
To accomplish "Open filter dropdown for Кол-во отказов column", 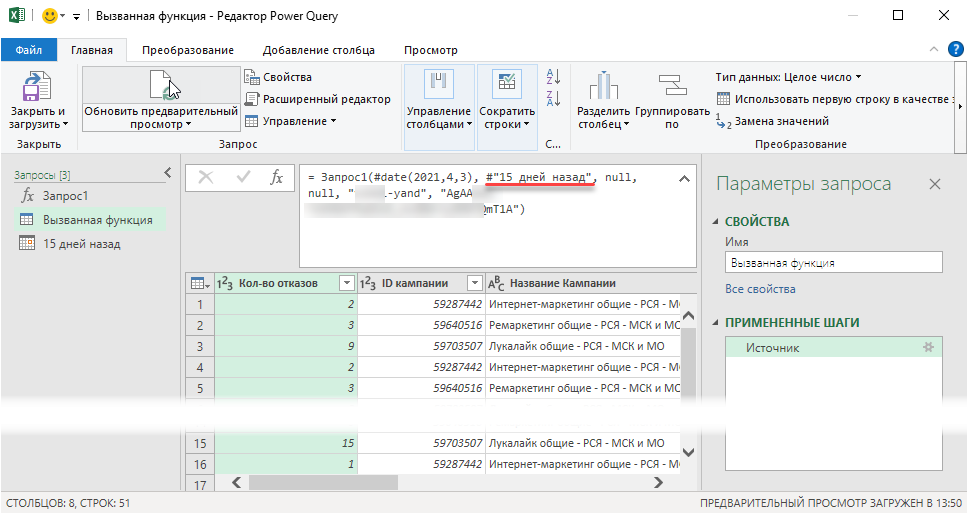I will pyautogui.click(x=346, y=283).
